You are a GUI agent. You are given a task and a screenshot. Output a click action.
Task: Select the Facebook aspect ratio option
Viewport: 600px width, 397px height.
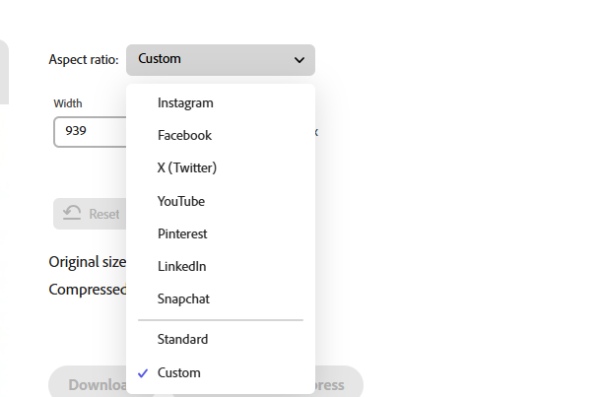click(x=220, y=135)
